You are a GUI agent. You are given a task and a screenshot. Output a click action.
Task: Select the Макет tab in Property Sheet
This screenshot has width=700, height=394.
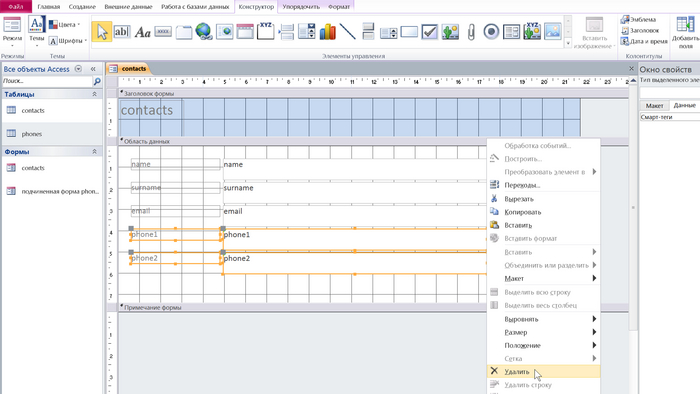654,105
